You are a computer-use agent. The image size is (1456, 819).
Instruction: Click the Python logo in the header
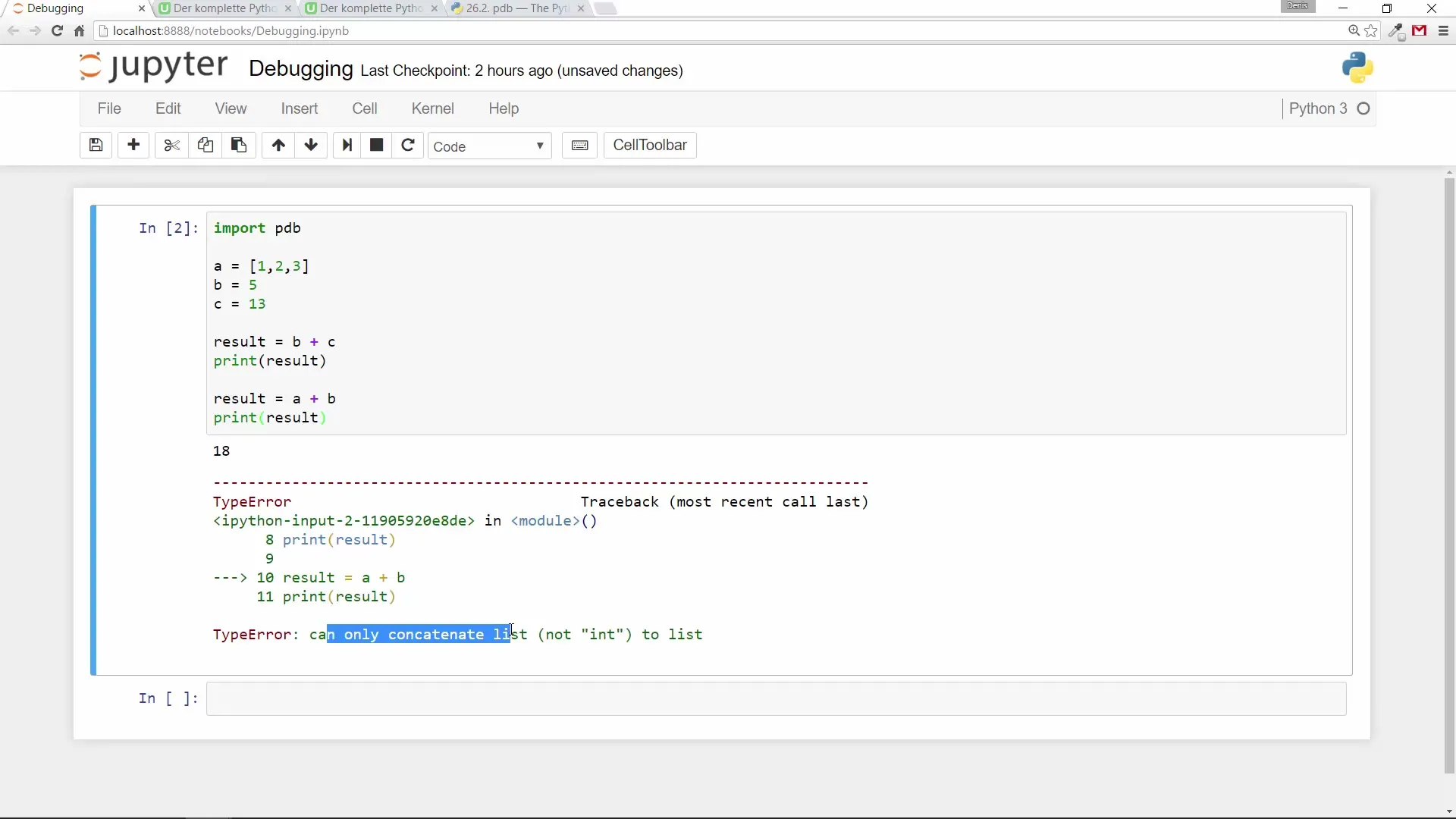pyautogui.click(x=1357, y=67)
